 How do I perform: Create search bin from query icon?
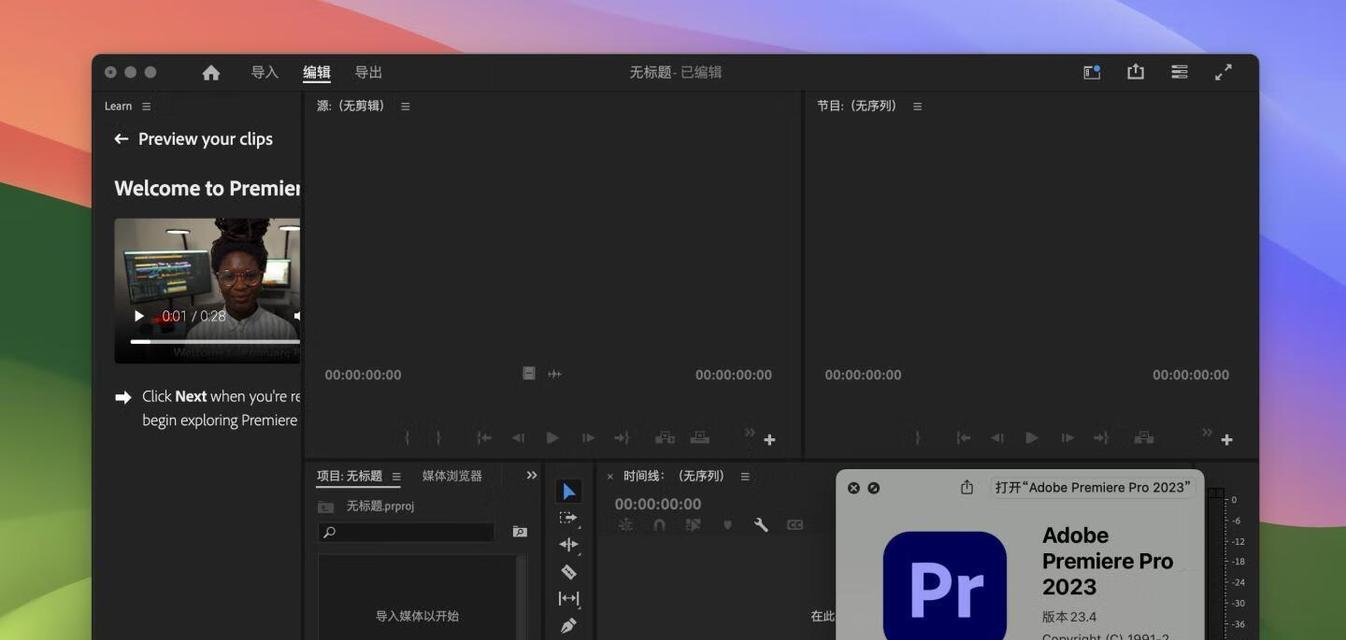(520, 532)
